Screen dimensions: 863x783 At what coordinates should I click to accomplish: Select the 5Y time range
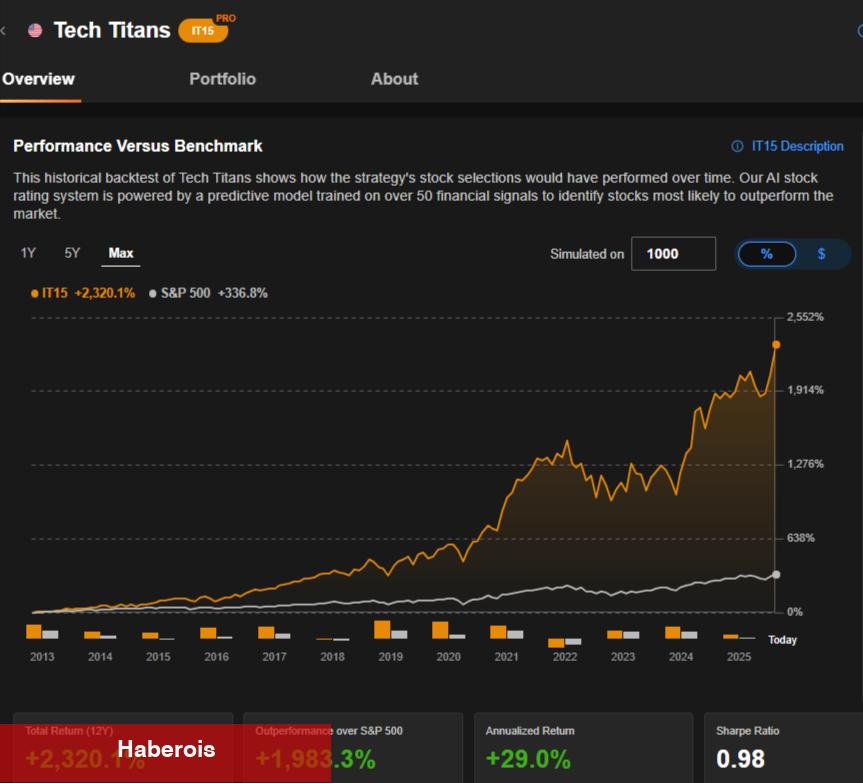click(72, 253)
